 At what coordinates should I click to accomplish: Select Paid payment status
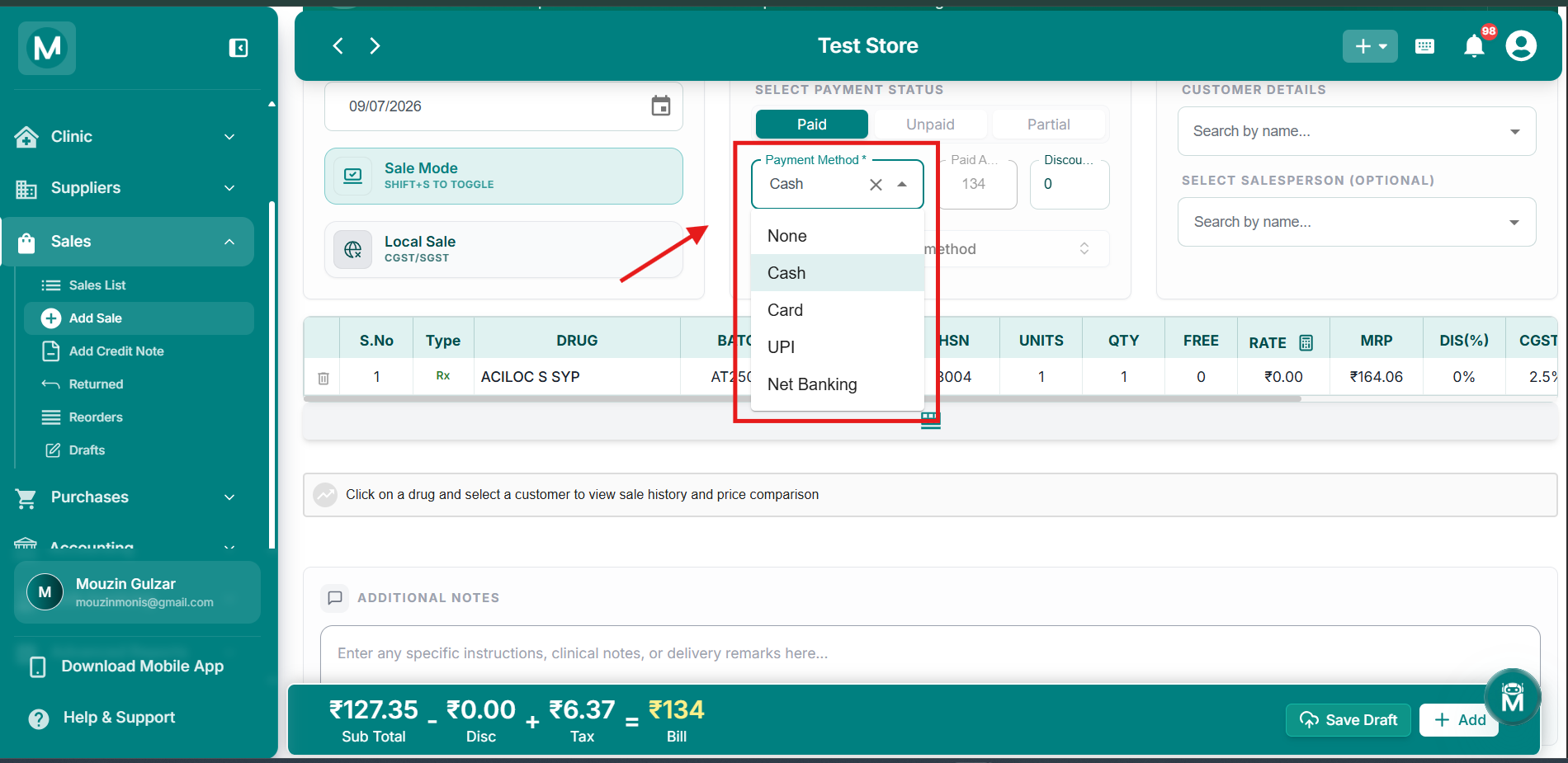click(812, 125)
